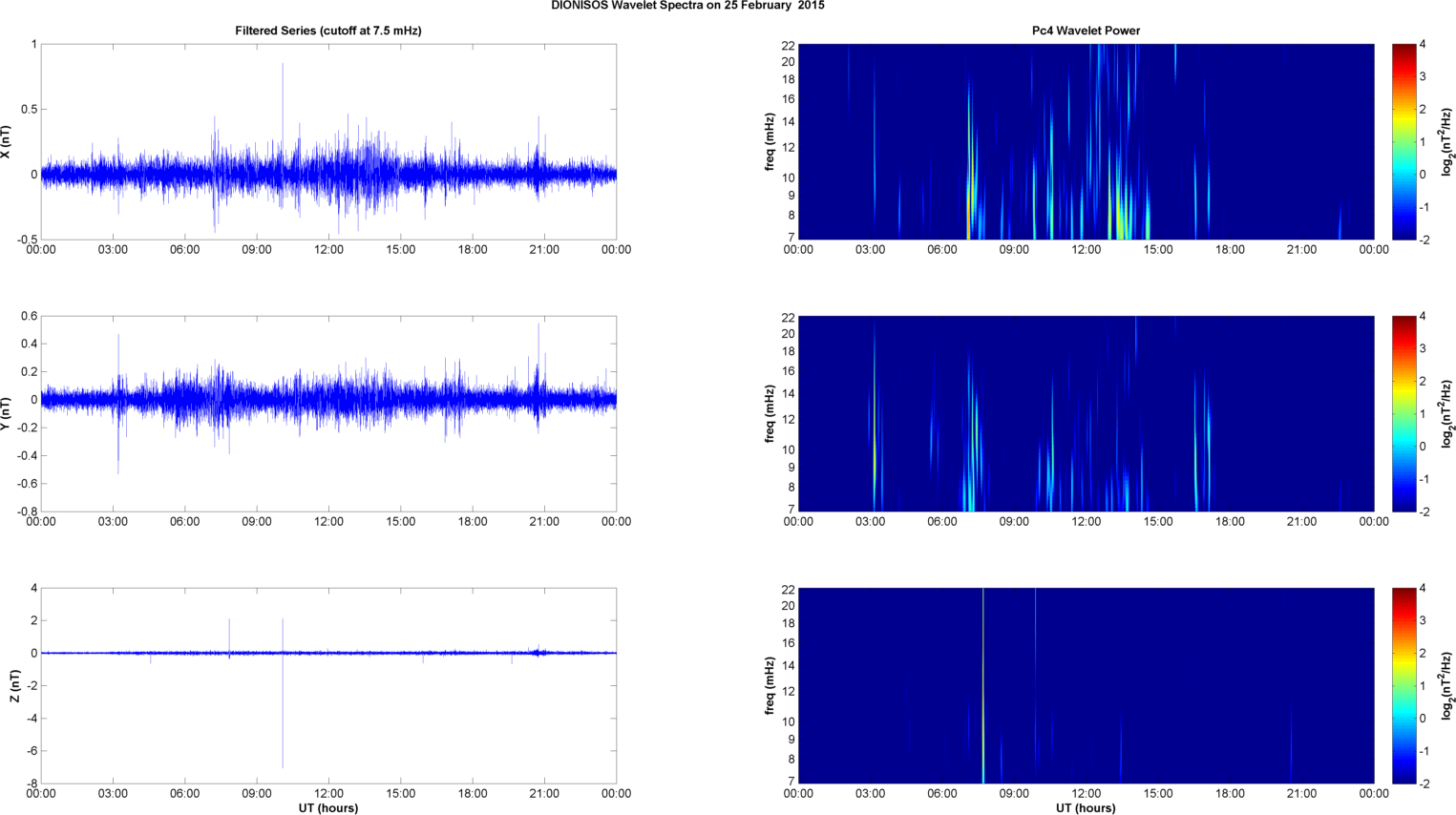Click the colorbar beside the Z component spectrogram
Screen dimensions: 1456x815
pyautogui.click(x=1403, y=685)
